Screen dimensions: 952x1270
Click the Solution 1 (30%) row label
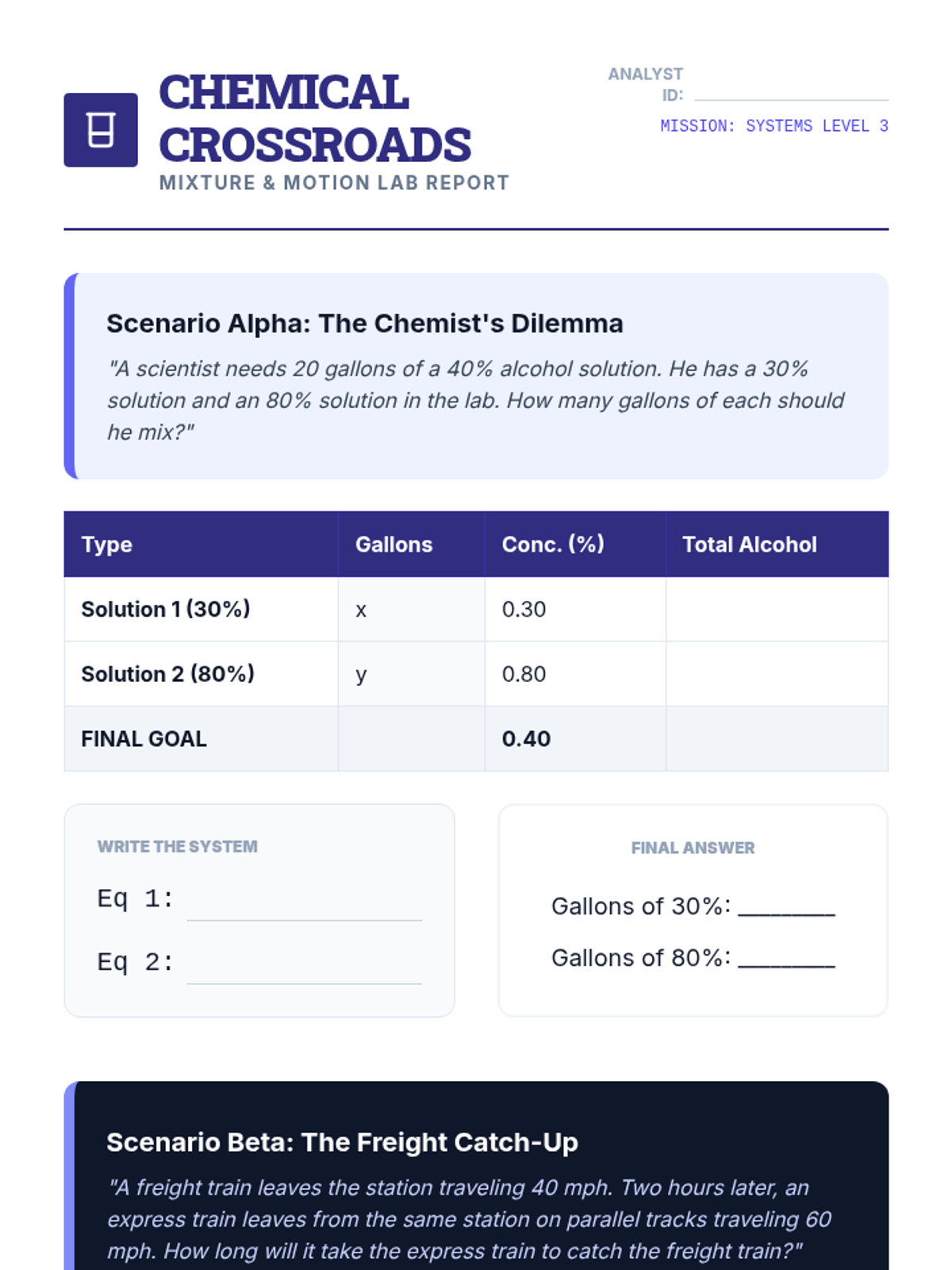pyautogui.click(x=166, y=610)
